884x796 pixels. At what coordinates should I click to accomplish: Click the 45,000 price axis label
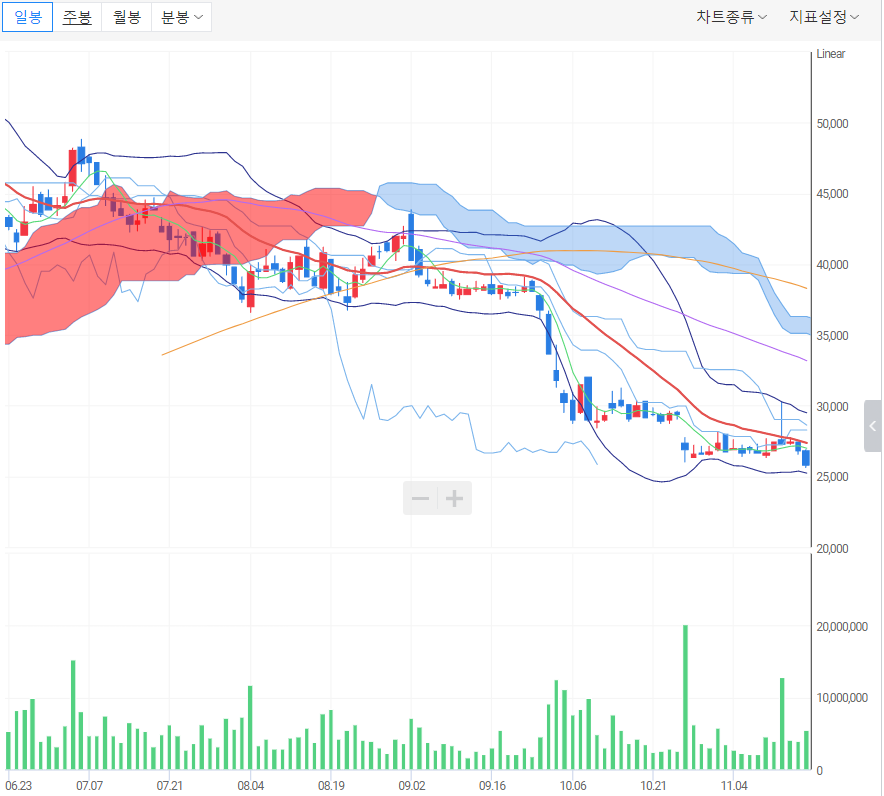click(832, 194)
